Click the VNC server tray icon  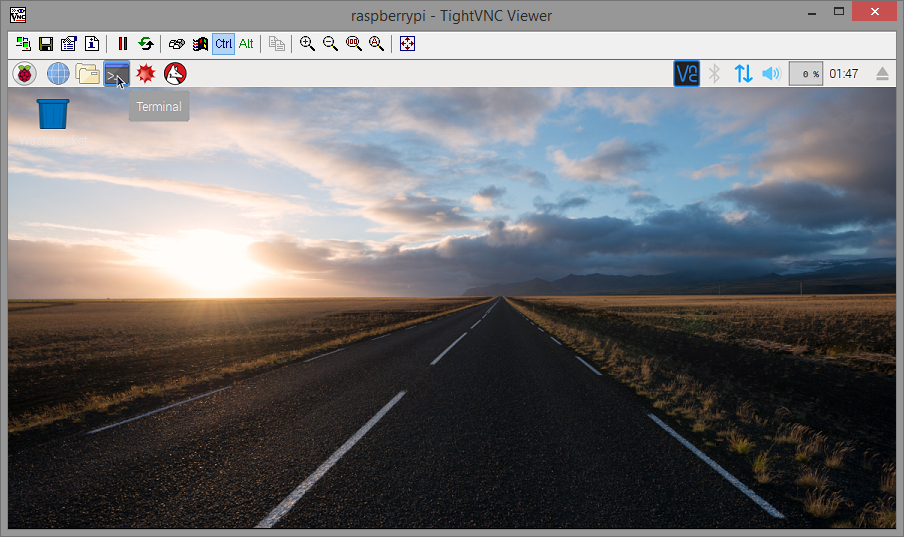(x=687, y=74)
